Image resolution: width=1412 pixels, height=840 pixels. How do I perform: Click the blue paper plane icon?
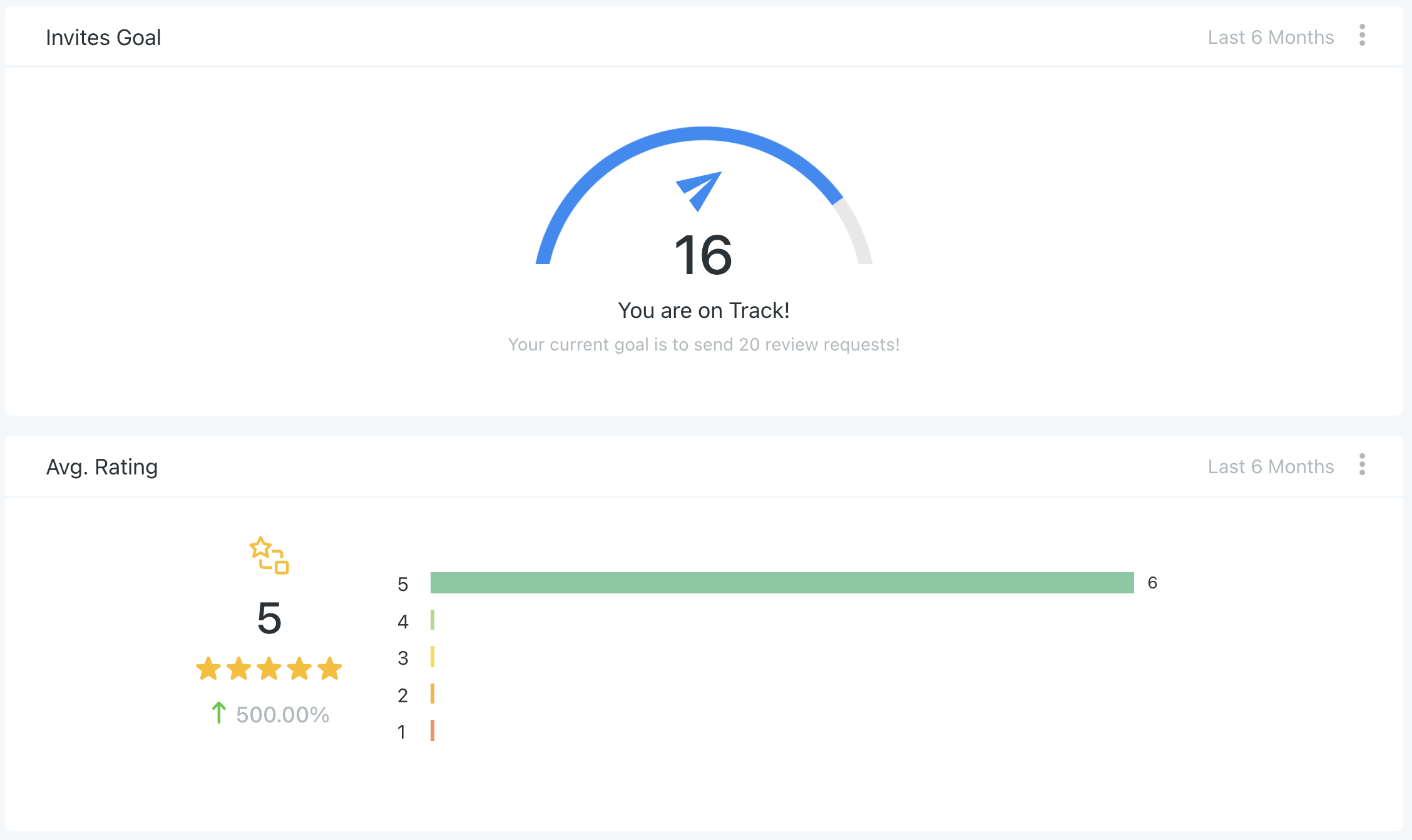coord(699,191)
